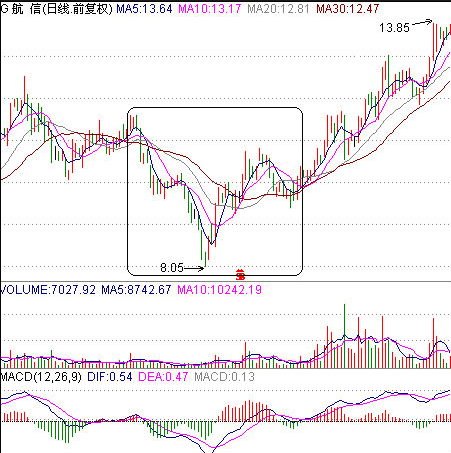Select the tallest green volume bar
Image resolution: width=451 pixels, height=453 pixels.
[x=345, y=336]
